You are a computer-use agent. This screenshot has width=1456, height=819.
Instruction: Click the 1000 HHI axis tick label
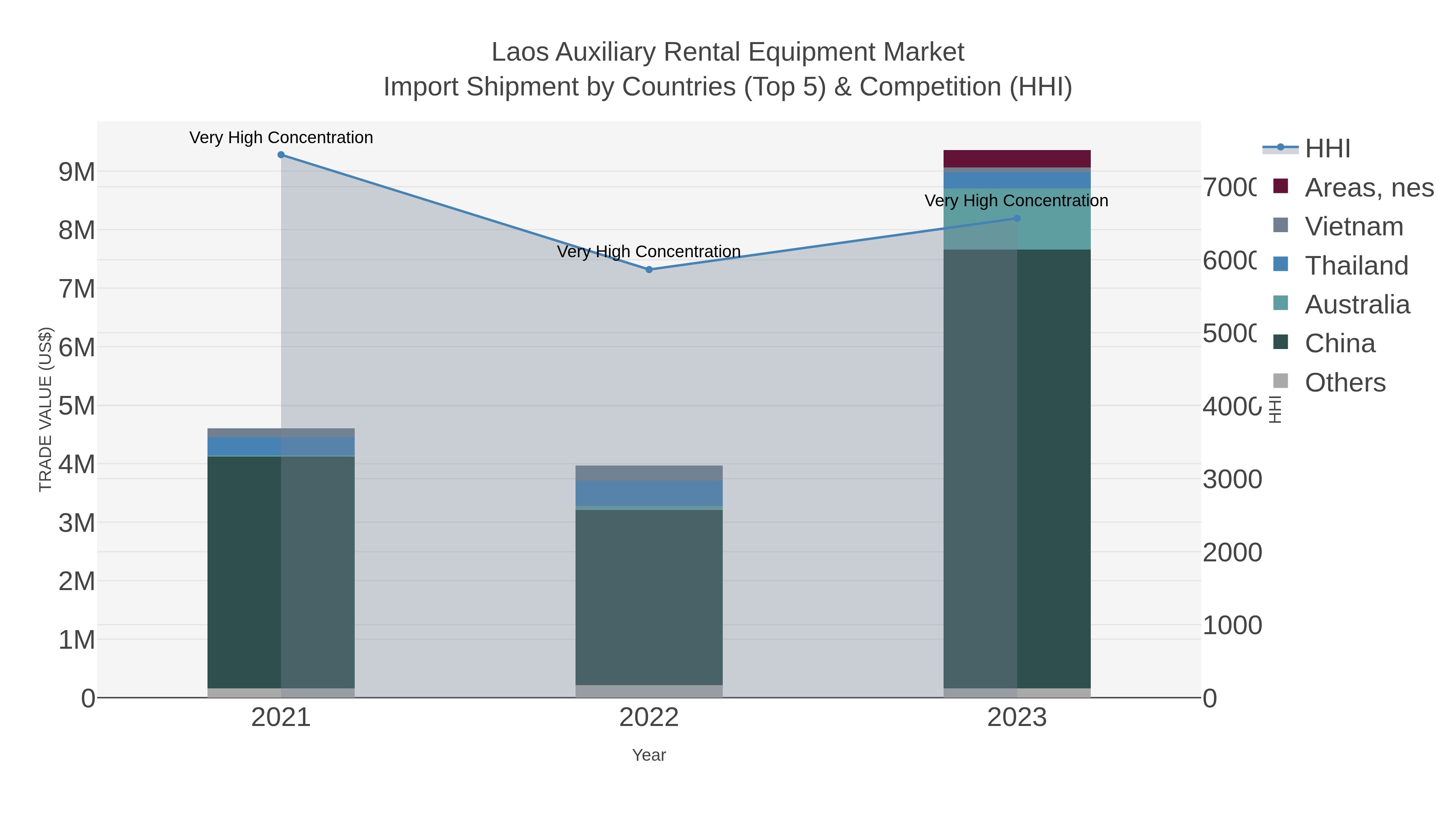[1232, 626]
